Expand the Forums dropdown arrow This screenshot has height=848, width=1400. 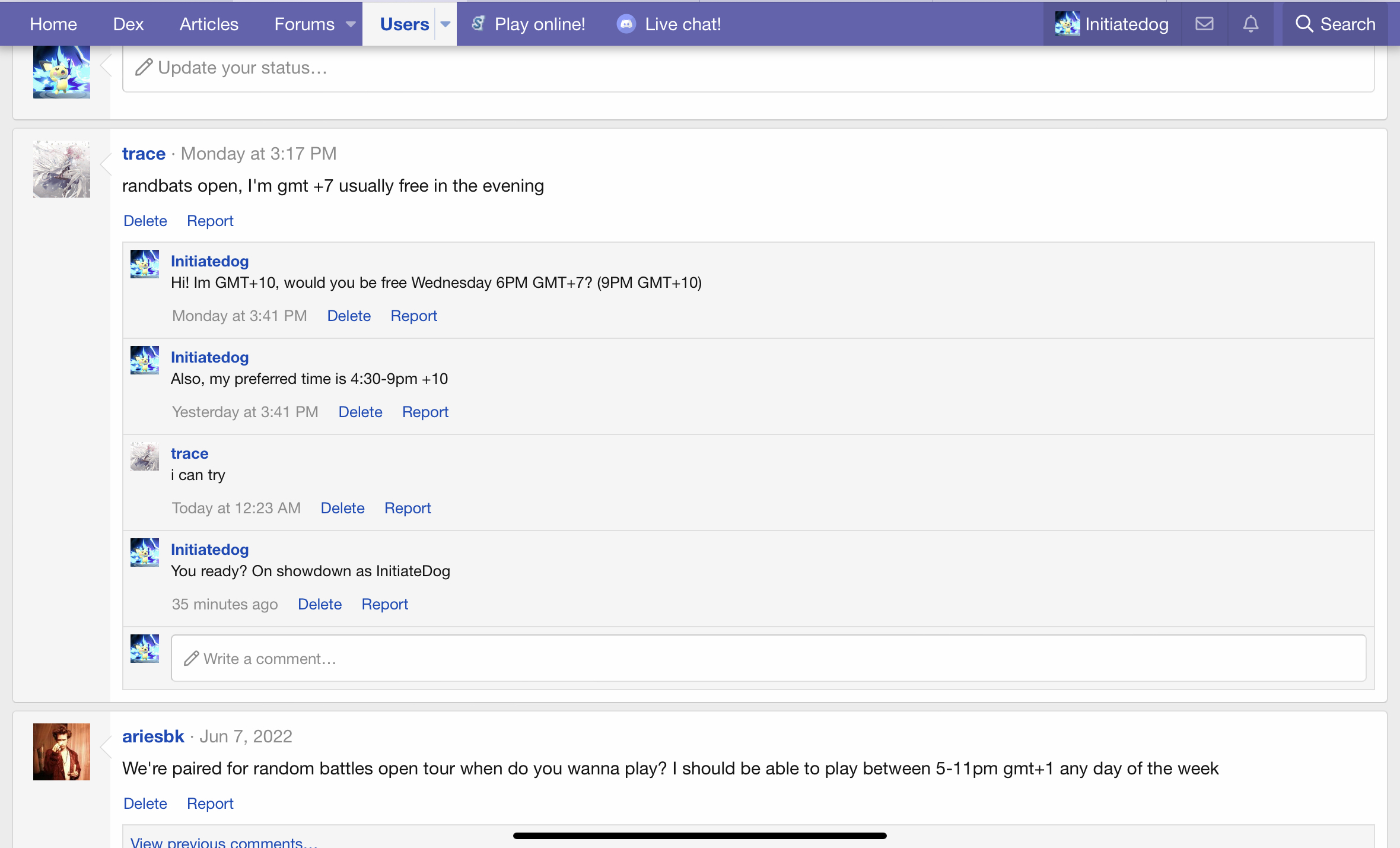[351, 24]
